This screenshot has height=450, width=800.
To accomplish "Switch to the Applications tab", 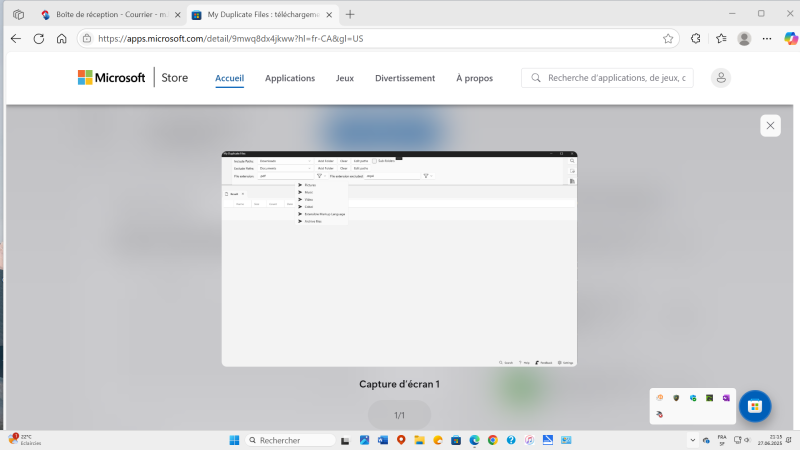I will (x=290, y=78).
